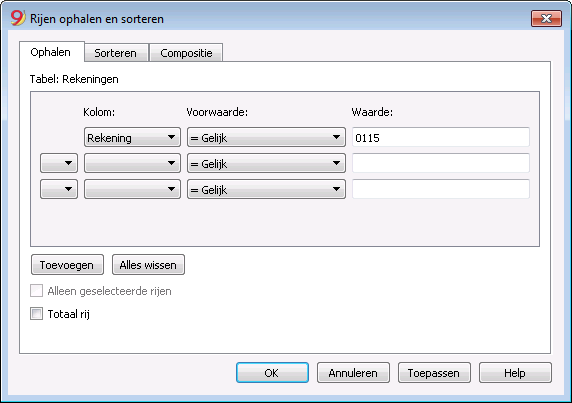Viewport: 572px width, 403px height.
Task: Open the Compositie tab
Action: pyautogui.click(x=186, y=53)
